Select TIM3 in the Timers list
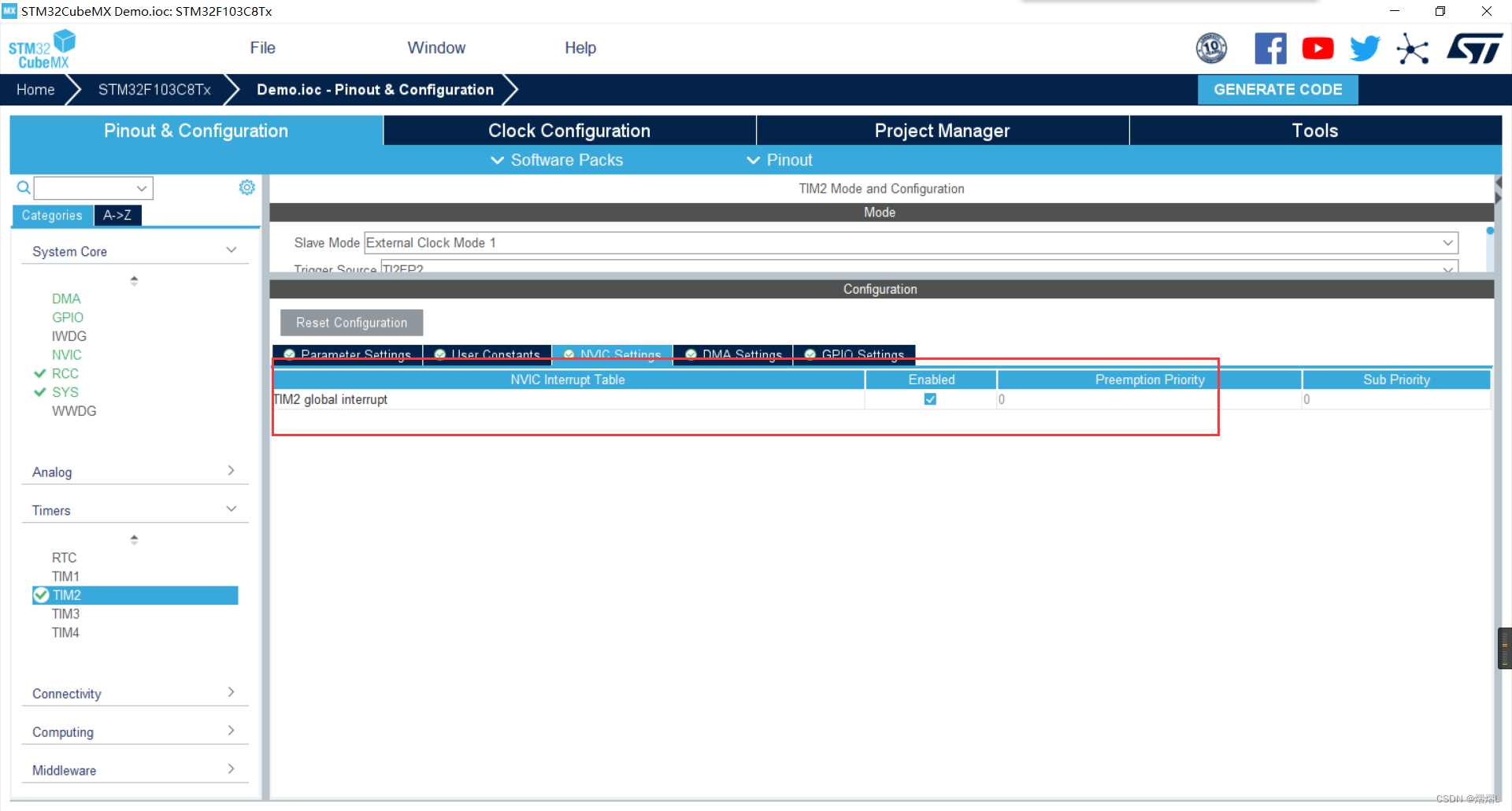1512x811 pixels. pyautogui.click(x=65, y=614)
